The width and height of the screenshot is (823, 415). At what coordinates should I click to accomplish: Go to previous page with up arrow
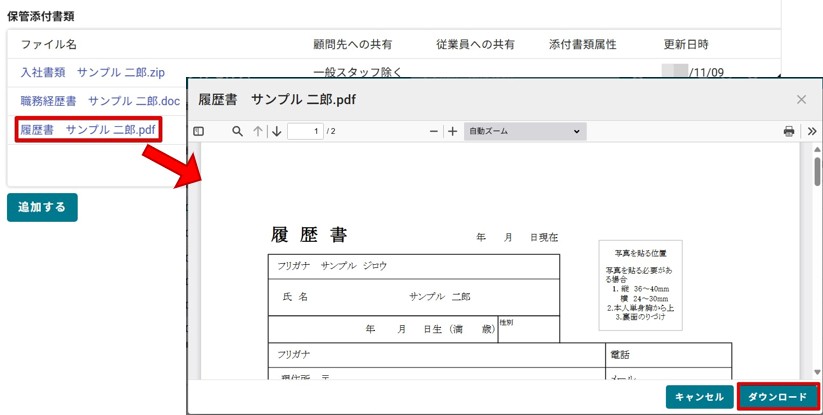coord(258,132)
